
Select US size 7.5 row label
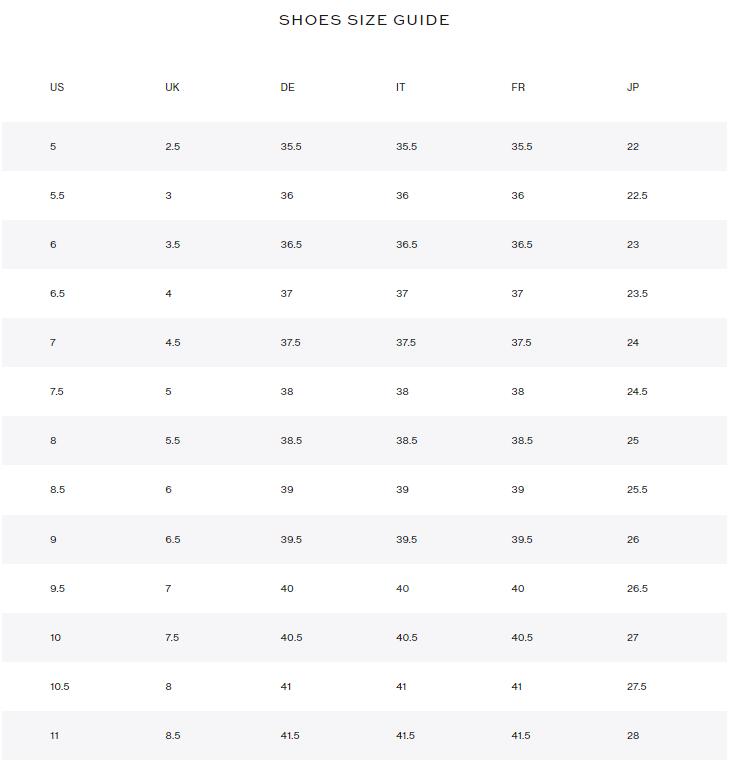click(x=57, y=392)
